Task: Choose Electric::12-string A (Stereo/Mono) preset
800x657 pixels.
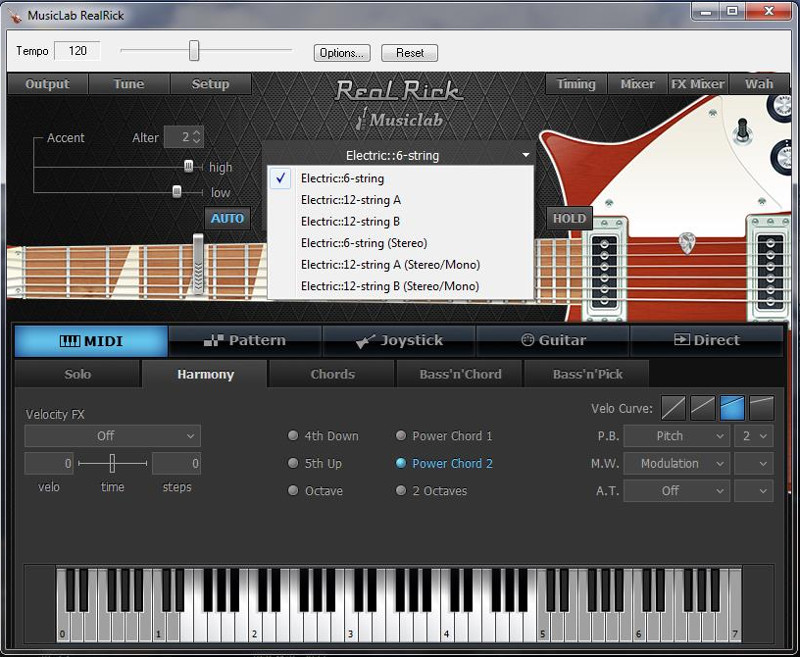Action: (x=401, y=265)
